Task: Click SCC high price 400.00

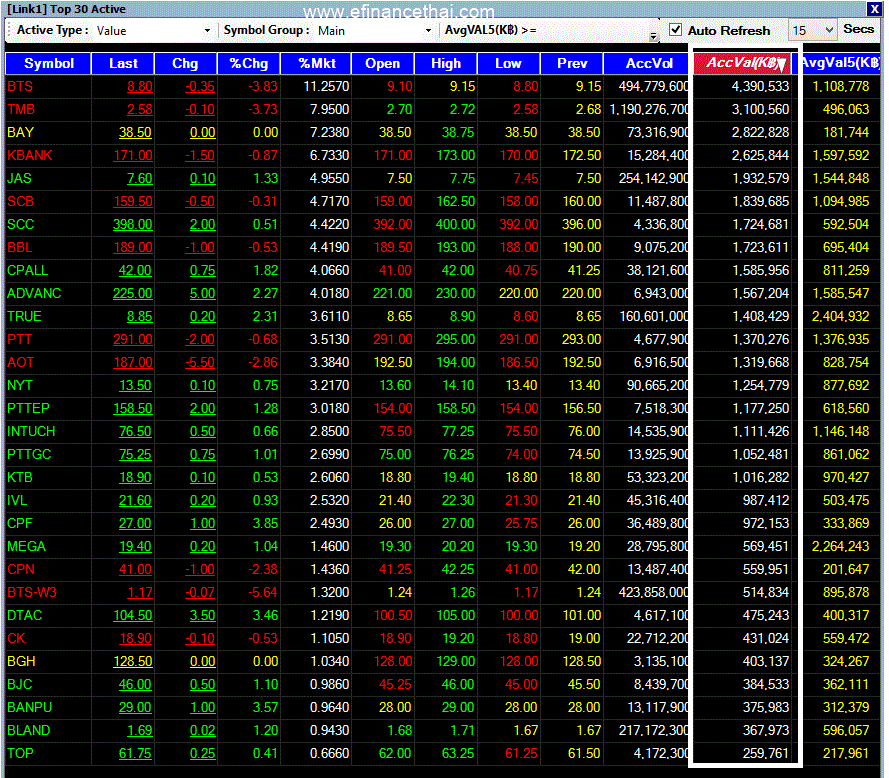Action: pyautogui.click(x=455, y=225)
